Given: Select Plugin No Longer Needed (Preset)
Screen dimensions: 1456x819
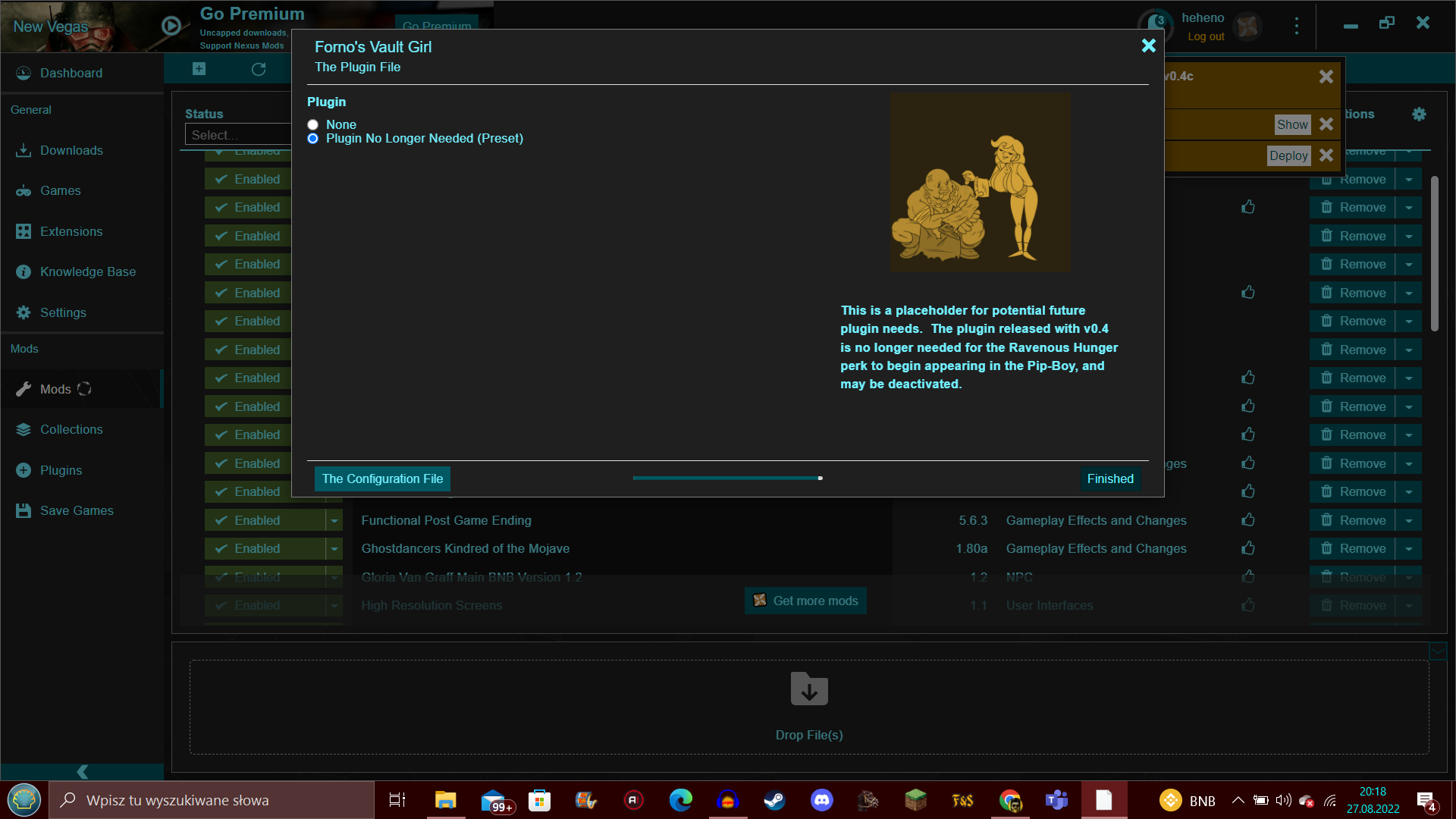Looking at the screenshot, I should point(312,139).
